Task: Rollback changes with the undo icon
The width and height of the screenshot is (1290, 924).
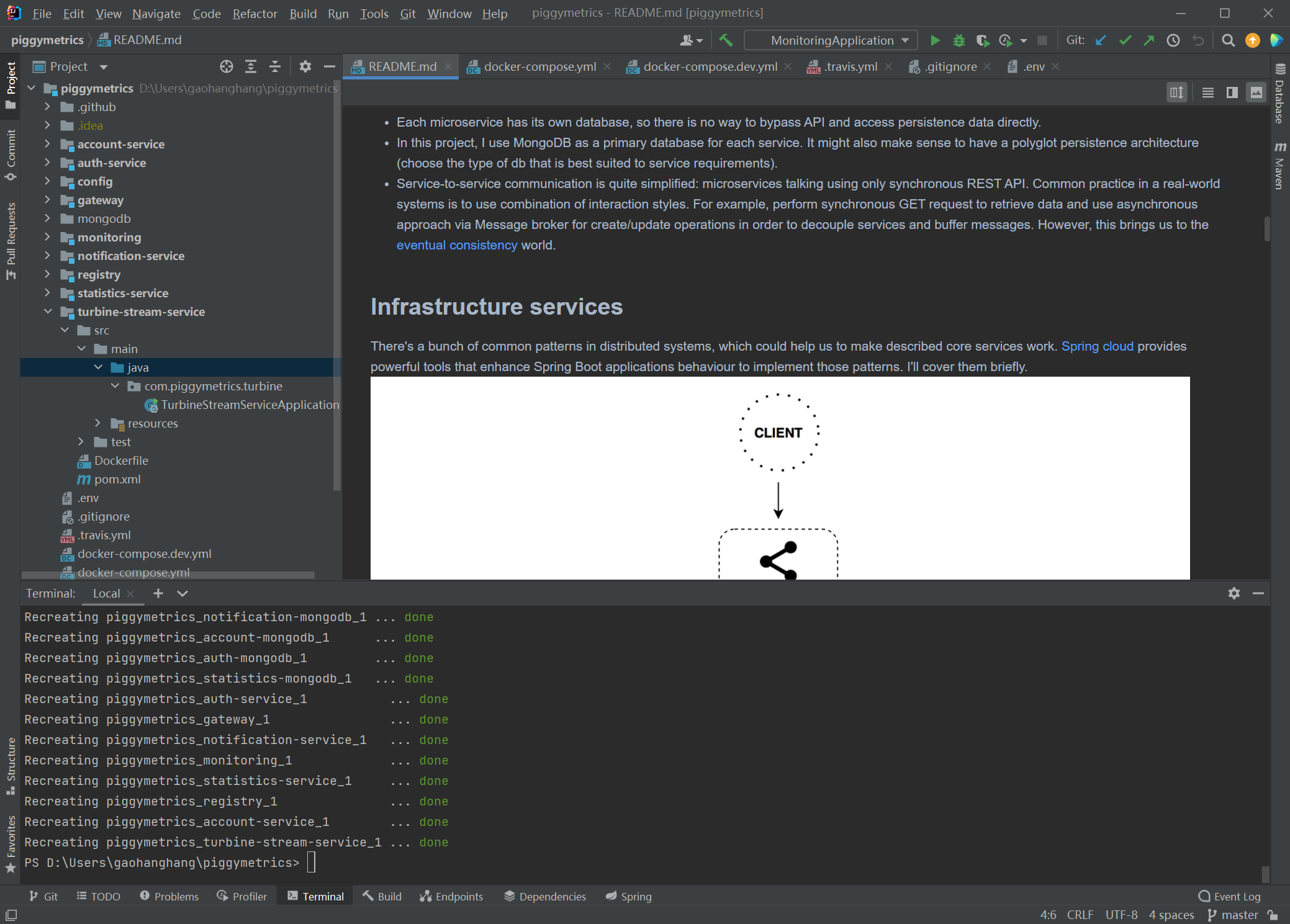Action: tap(1198, 40)
